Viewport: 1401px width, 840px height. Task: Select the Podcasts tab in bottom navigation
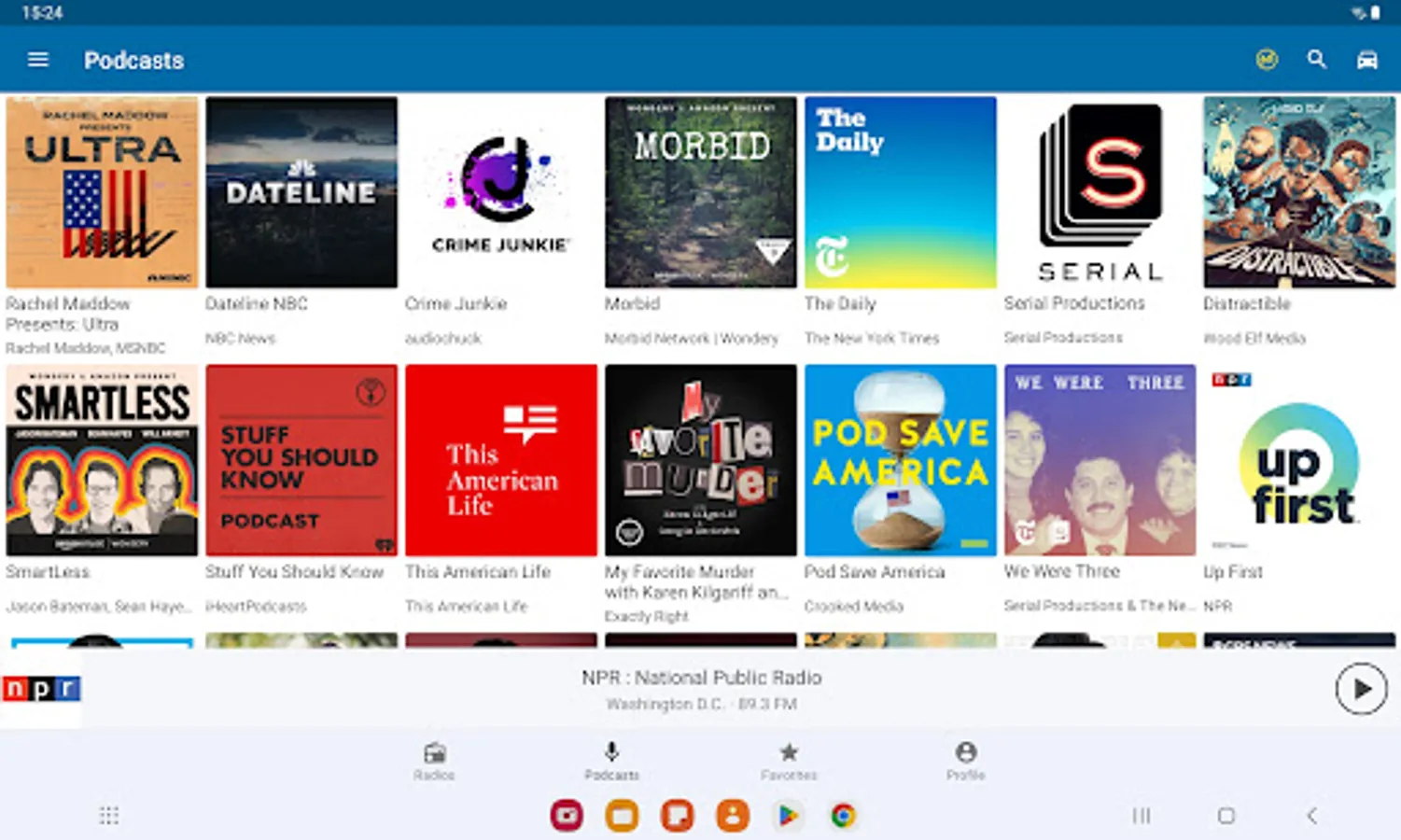[x=611, y=761]
